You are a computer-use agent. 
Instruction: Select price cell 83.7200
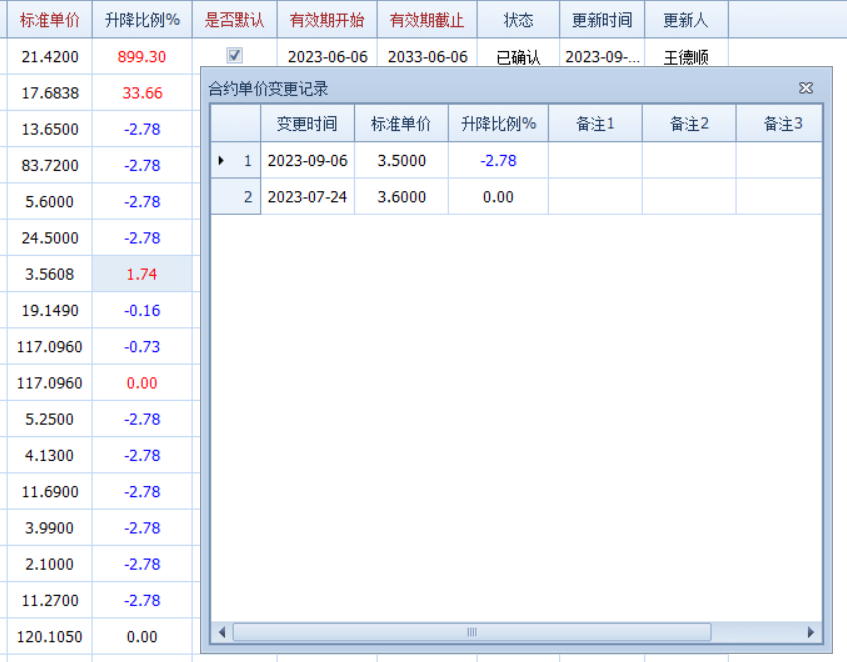pos(49,165)
